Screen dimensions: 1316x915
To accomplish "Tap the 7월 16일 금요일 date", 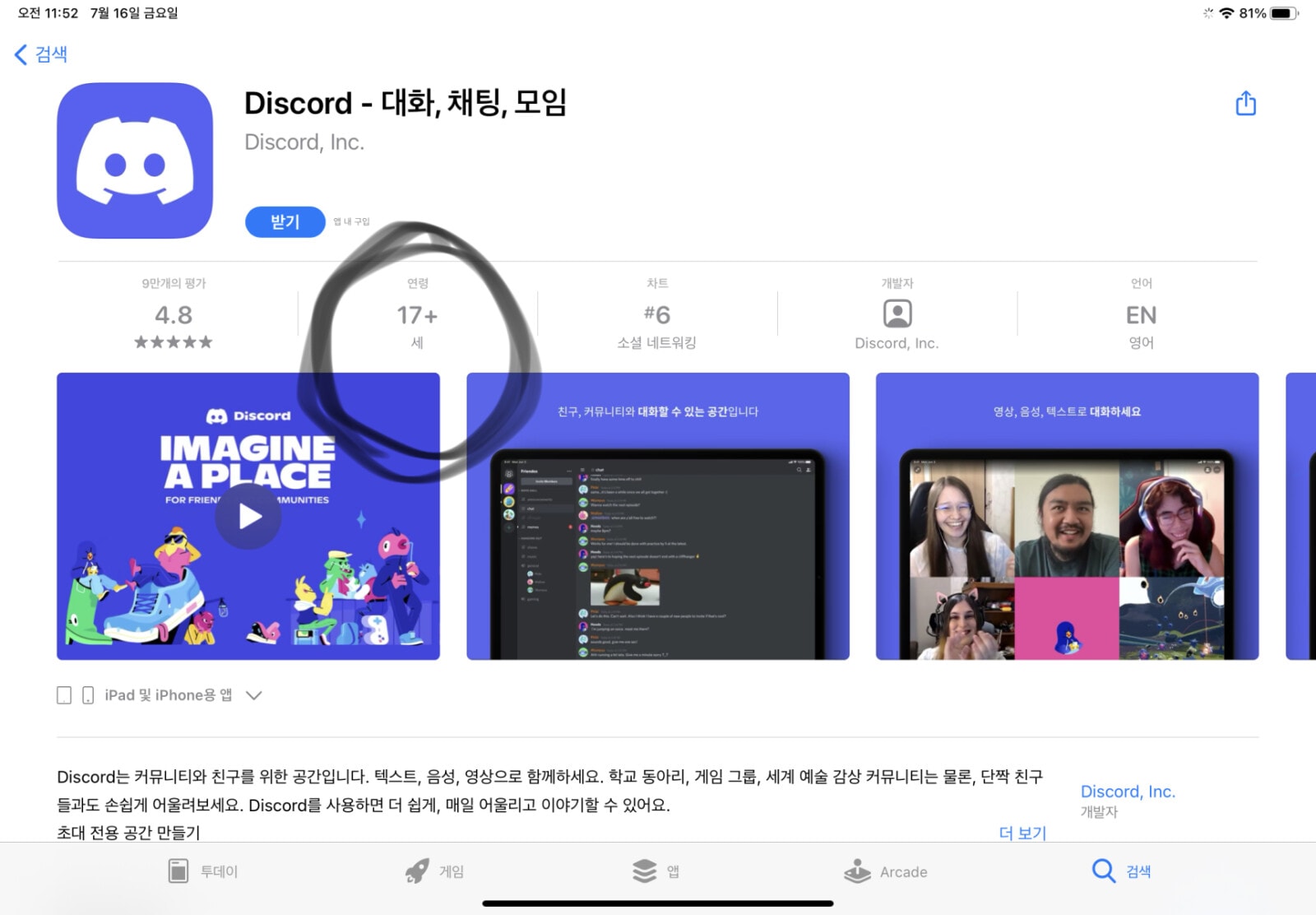I will [134, 13].
